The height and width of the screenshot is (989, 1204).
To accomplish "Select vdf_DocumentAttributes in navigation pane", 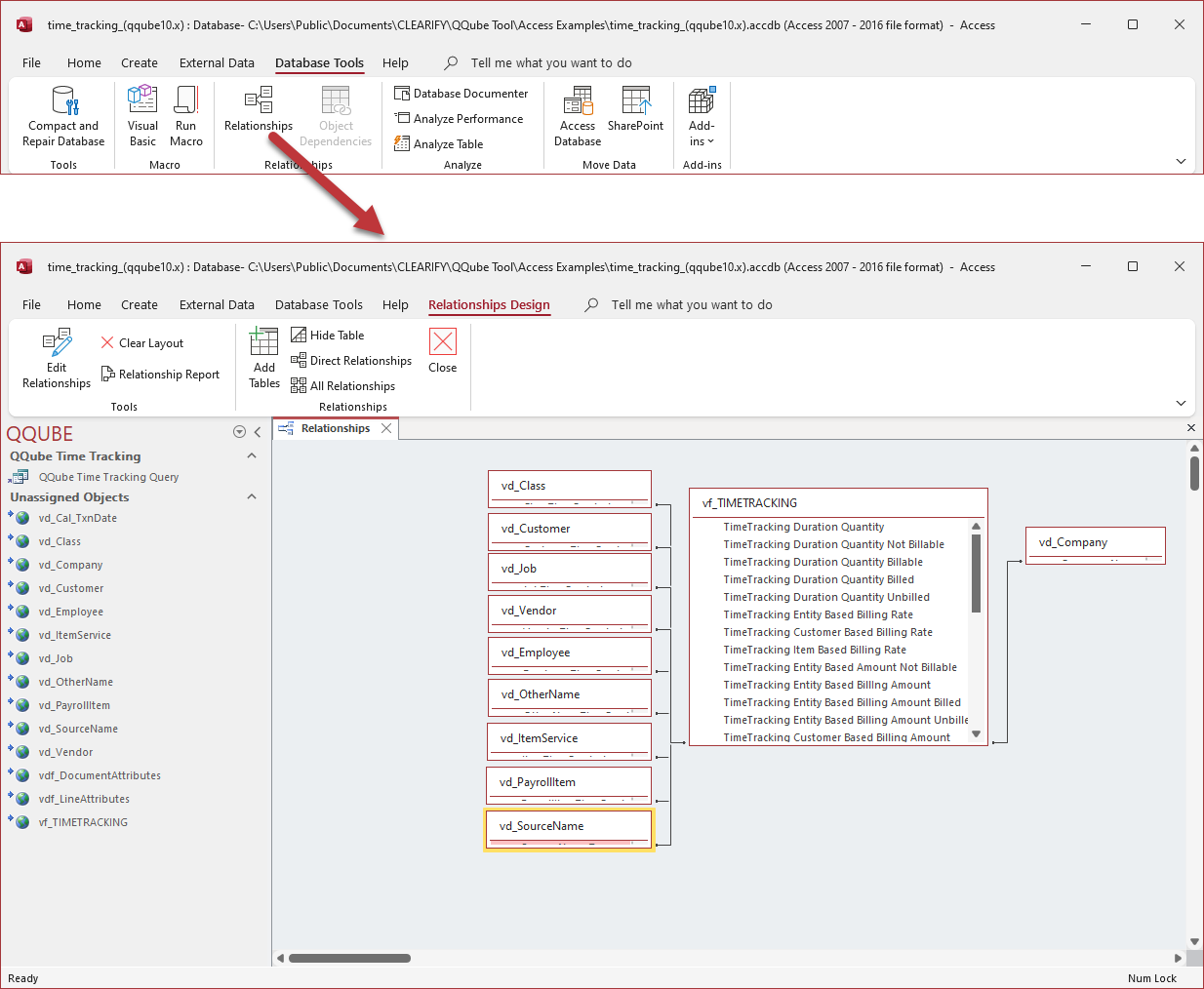I will click(x=100, y=775).
